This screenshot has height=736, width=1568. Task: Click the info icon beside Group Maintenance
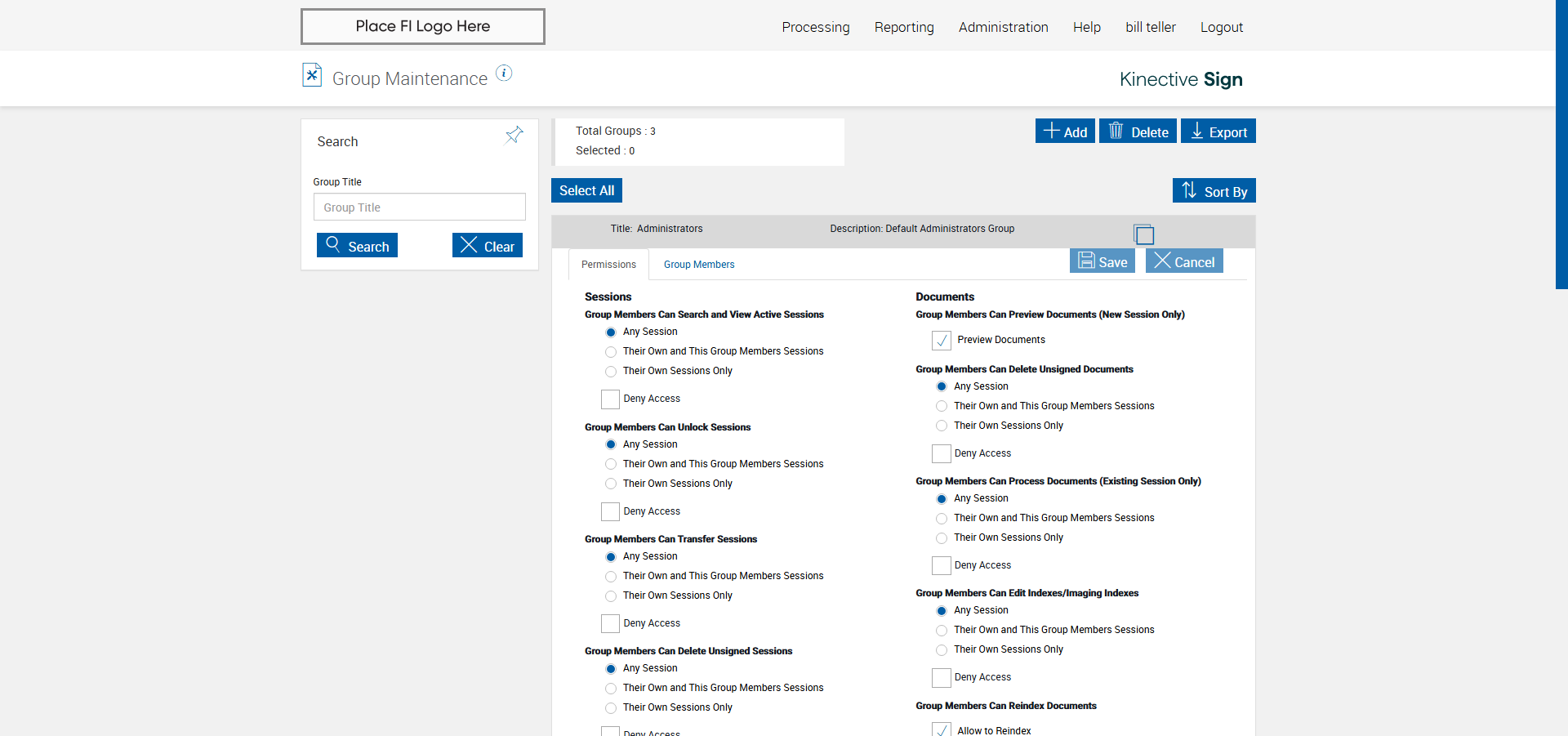[x=504, y=74]
